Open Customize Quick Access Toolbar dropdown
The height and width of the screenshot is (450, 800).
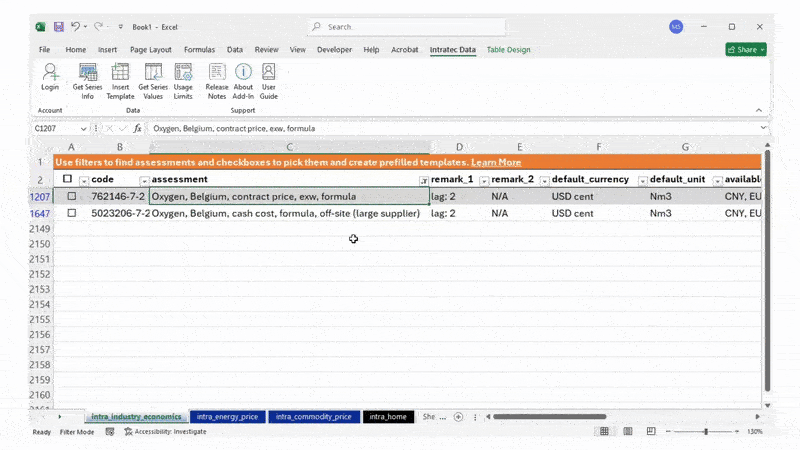point(121,27)
